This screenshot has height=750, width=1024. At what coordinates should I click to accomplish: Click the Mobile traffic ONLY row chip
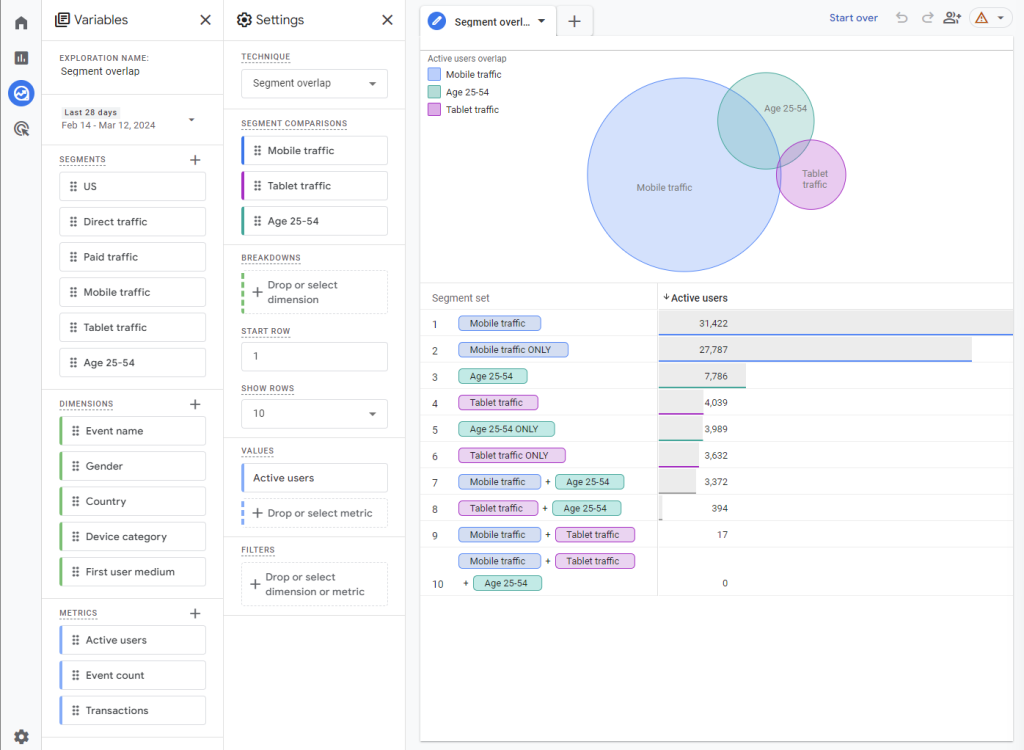point(513,350)
